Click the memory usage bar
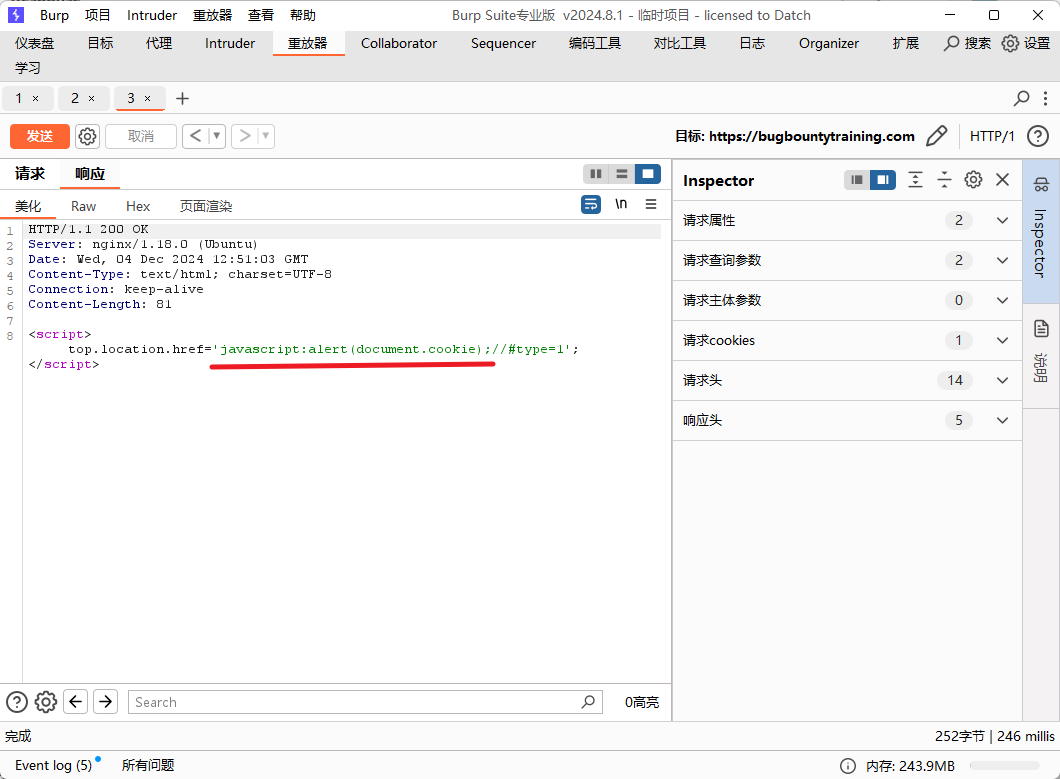The width and height of the screenshot is (1060, 779). click(1005, 765)
